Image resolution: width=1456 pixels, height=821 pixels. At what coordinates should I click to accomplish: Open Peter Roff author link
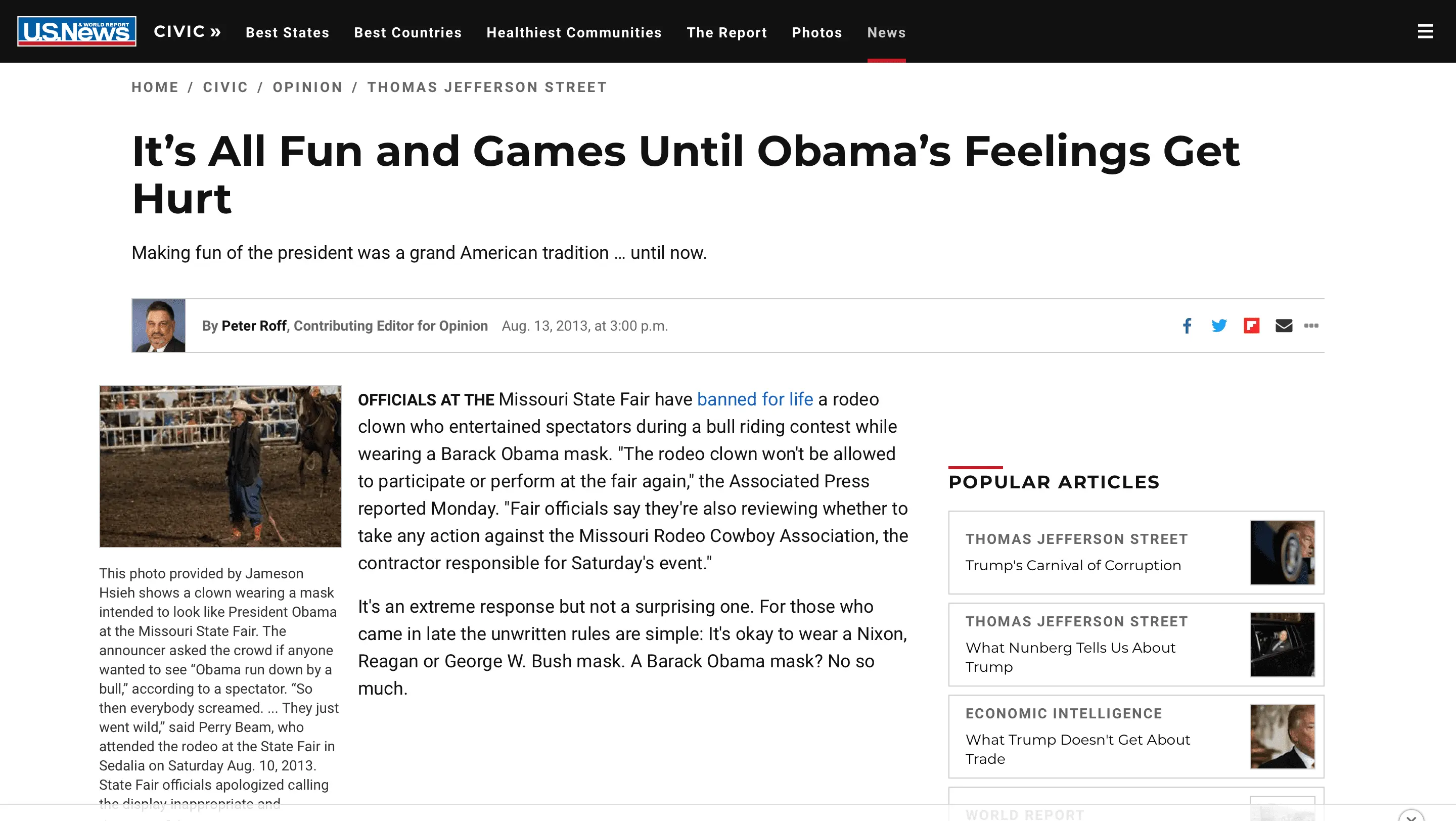(x=254, y=326)
